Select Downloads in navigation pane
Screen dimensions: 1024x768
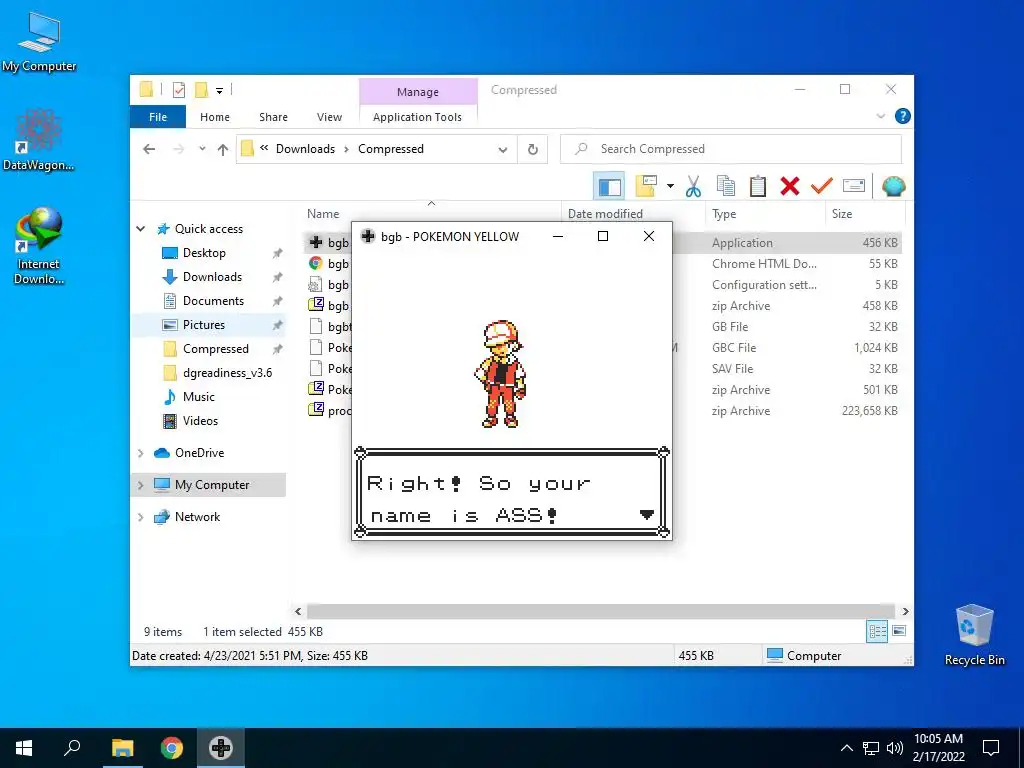212,277
